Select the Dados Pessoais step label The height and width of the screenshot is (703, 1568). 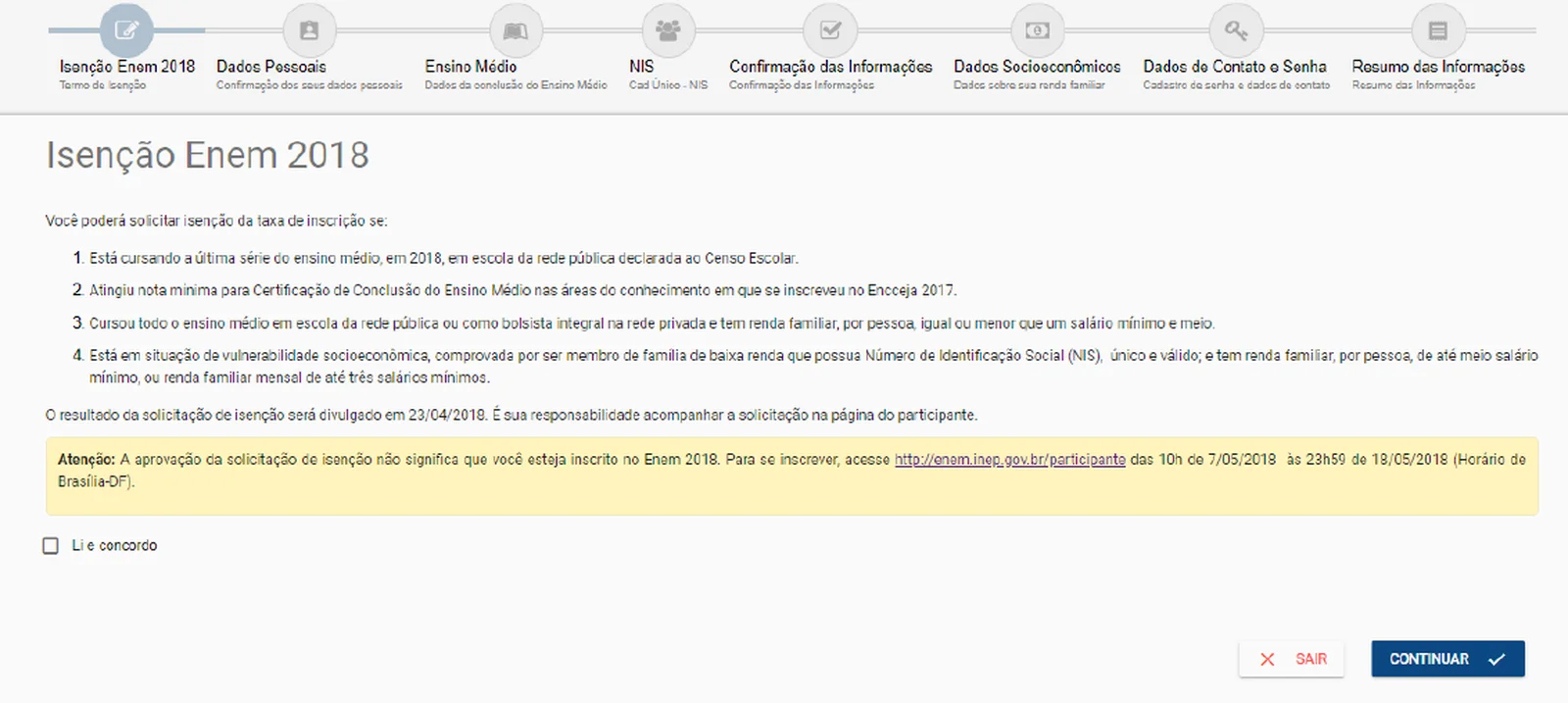tap(271, 67)
